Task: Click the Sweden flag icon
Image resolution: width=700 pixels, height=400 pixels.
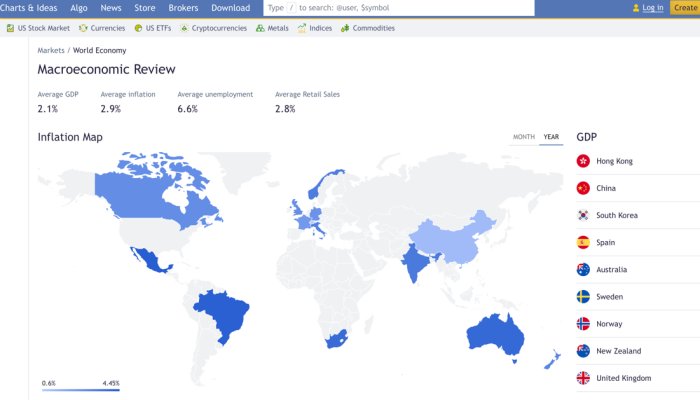Action: pyautogui.click(x=583, y=297)
